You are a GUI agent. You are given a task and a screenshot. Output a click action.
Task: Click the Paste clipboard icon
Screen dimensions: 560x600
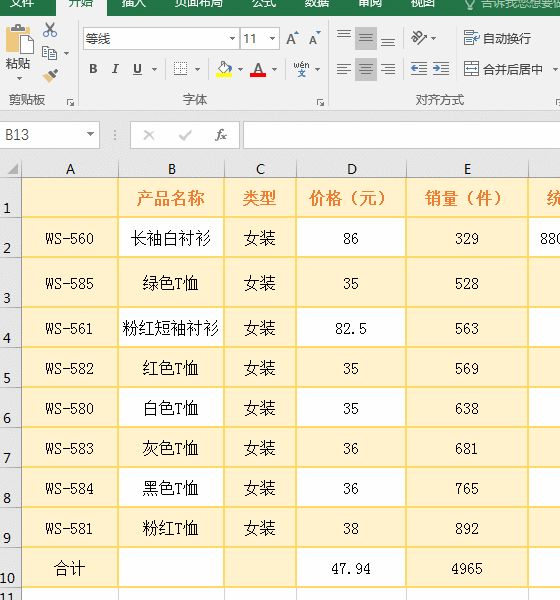pyautogui.click(x=19, y=39)
